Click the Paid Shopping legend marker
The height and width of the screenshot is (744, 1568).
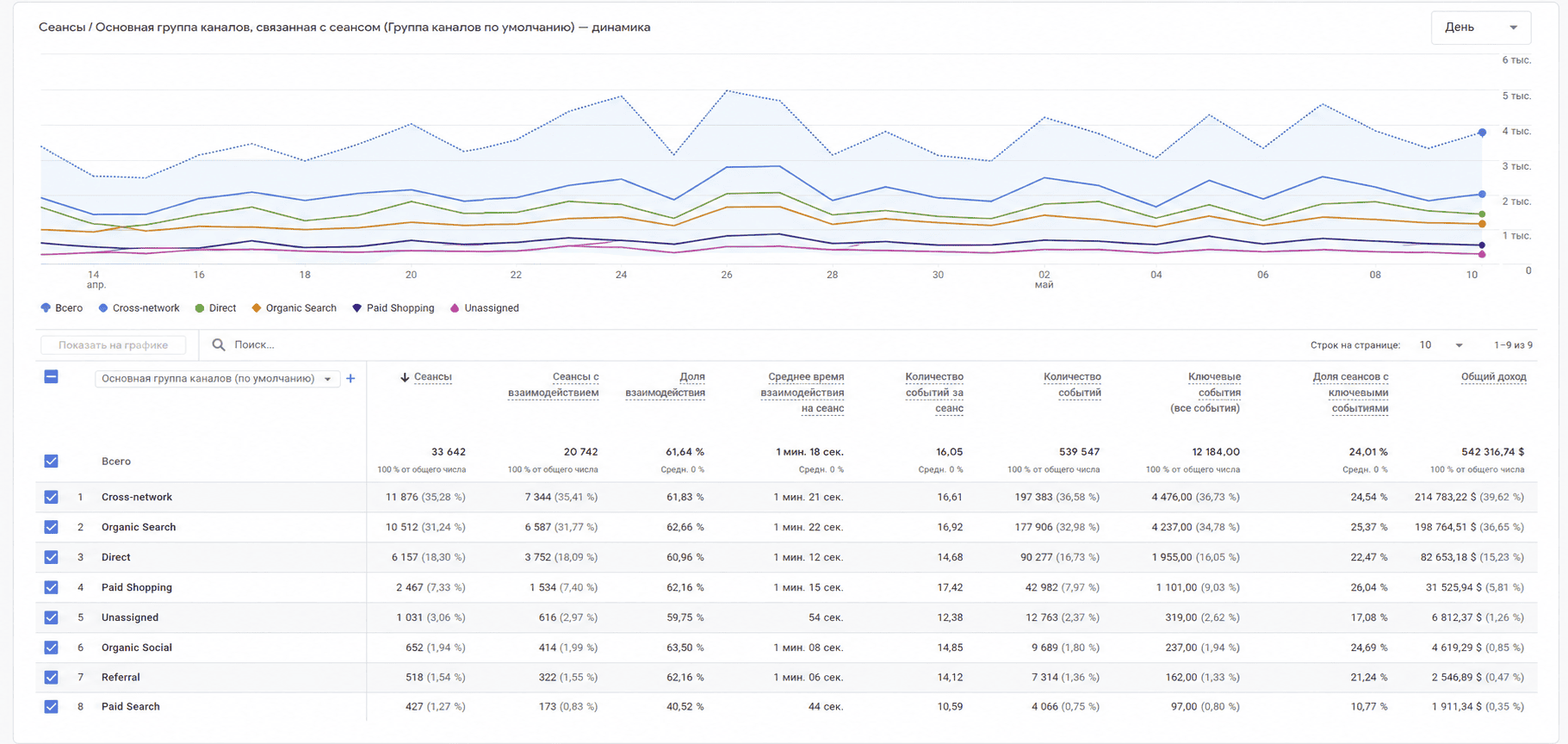(x=356, y=308)
